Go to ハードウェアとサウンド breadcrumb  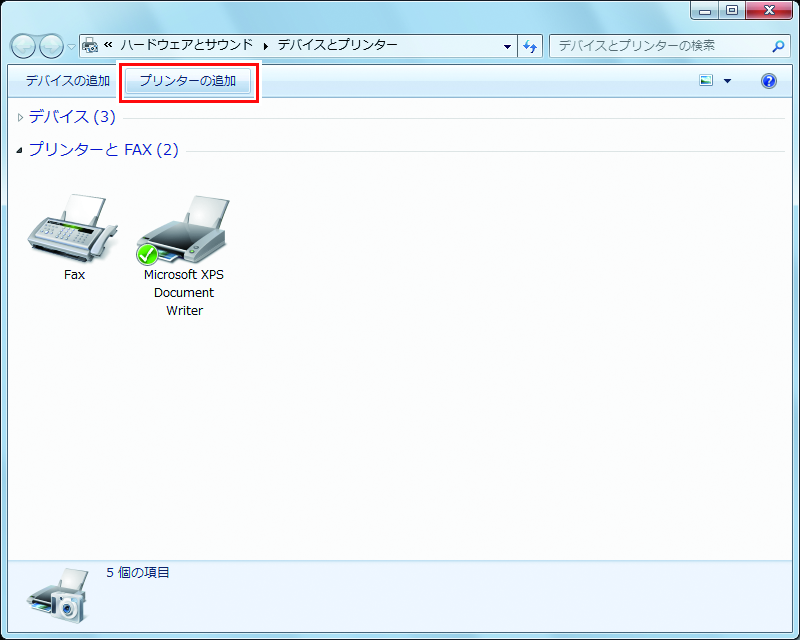point(186,45)
